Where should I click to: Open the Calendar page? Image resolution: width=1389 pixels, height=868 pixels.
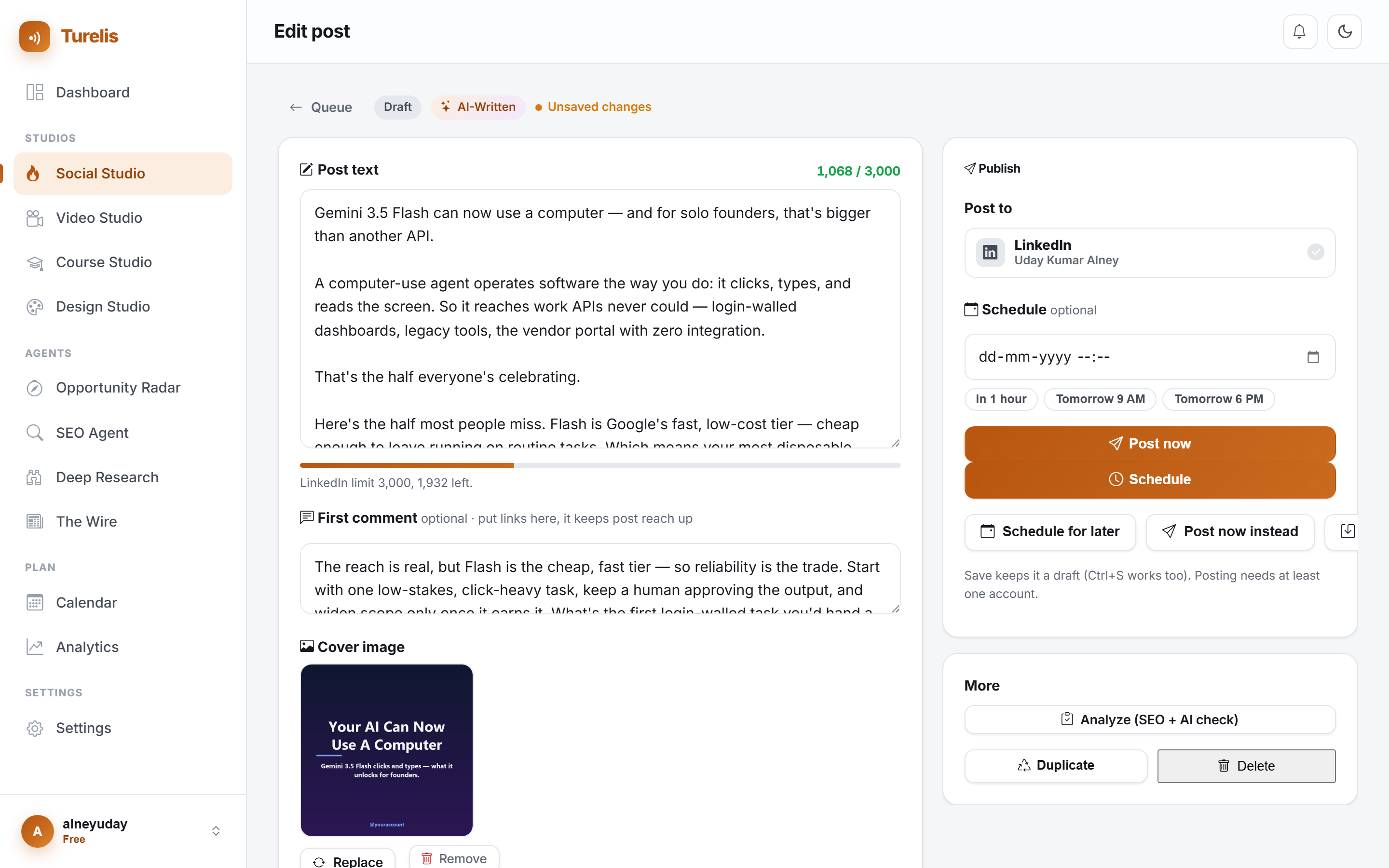123,603
